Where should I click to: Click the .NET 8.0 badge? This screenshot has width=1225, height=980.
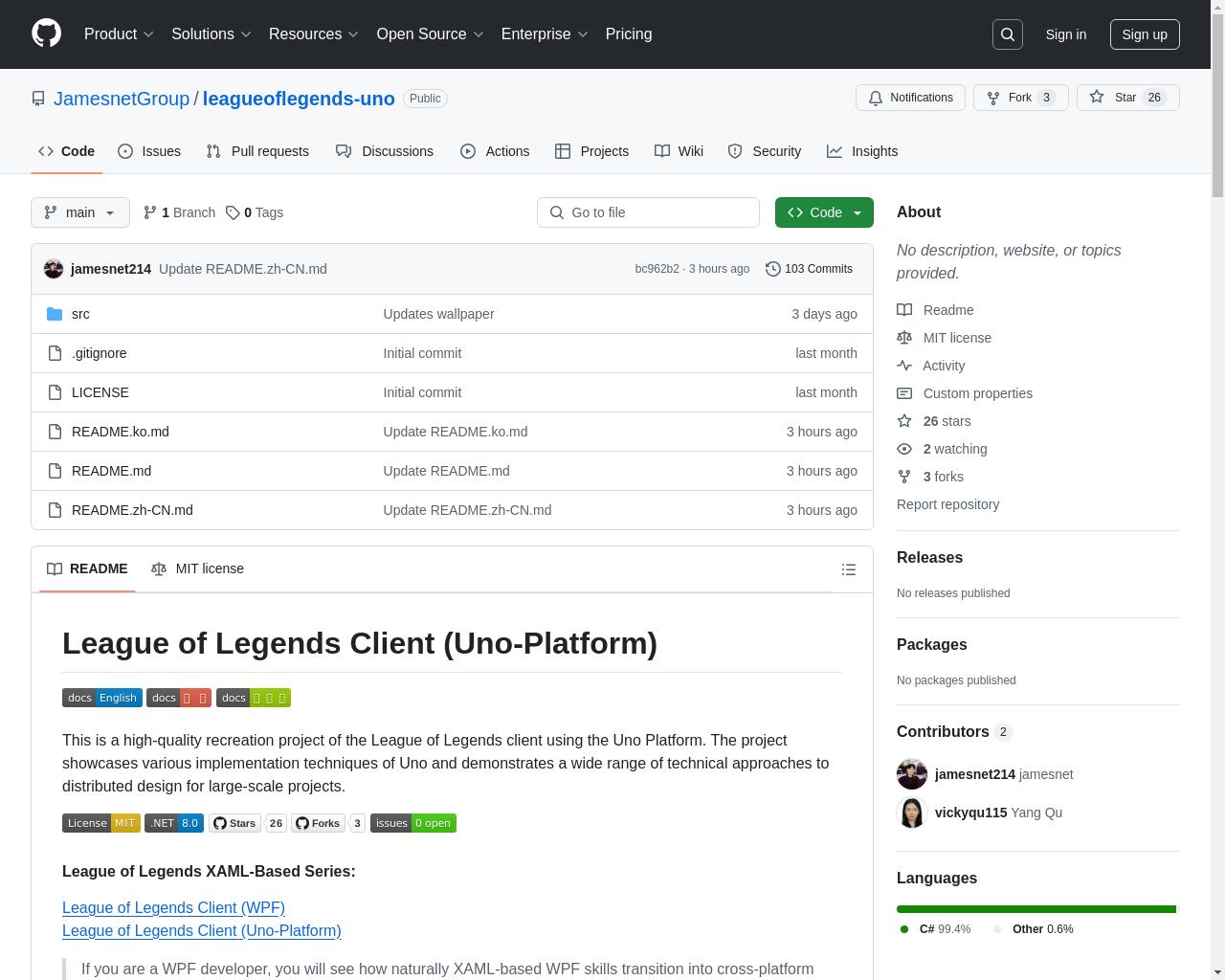click(x=174, y=823)
